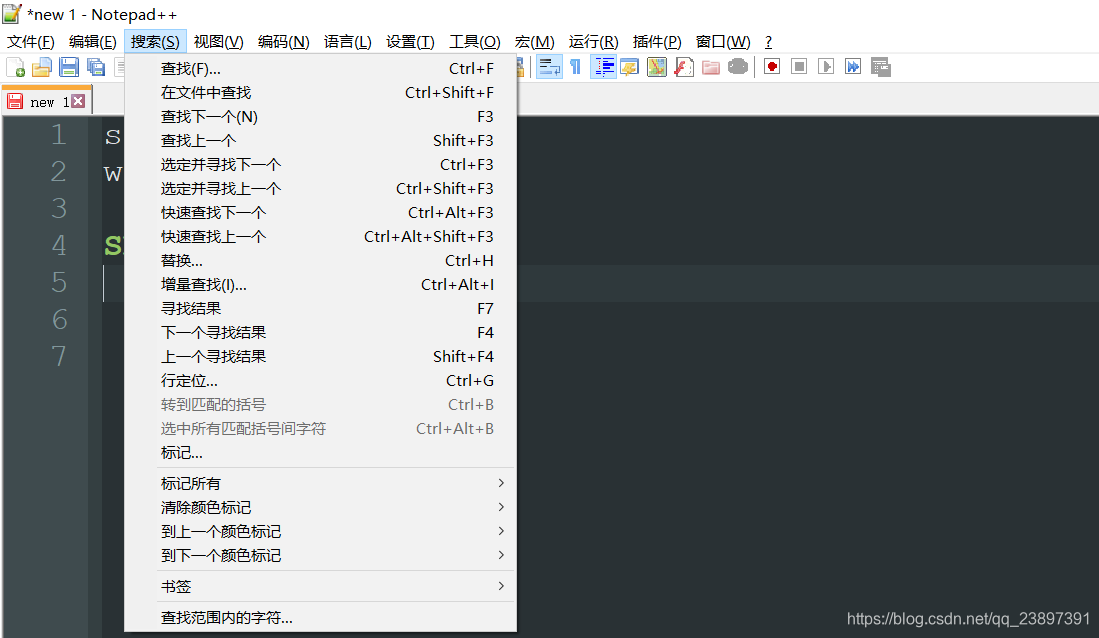Viewport: 1099px width, 638px height.
Task: Click Run macro multiple times icon
Action: point(852,67)
